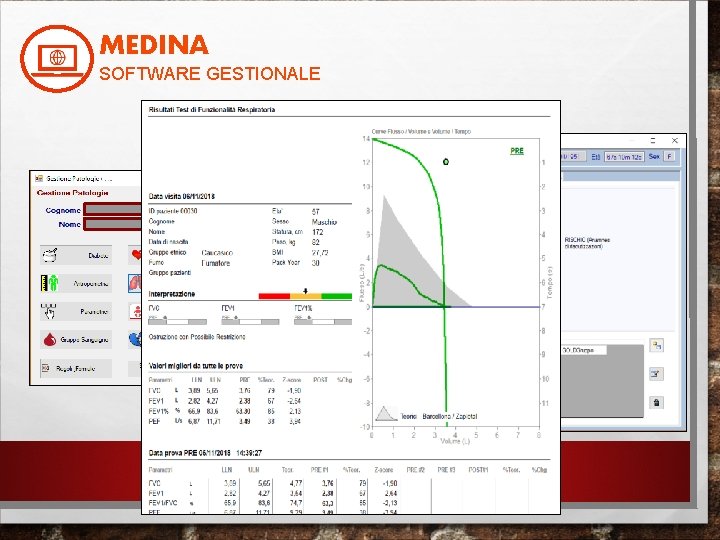Image resolution: width=720 pixels, height=540 pixels.
Task: Open Gruppo Sanguigno blood drop button
Action: 76,340
